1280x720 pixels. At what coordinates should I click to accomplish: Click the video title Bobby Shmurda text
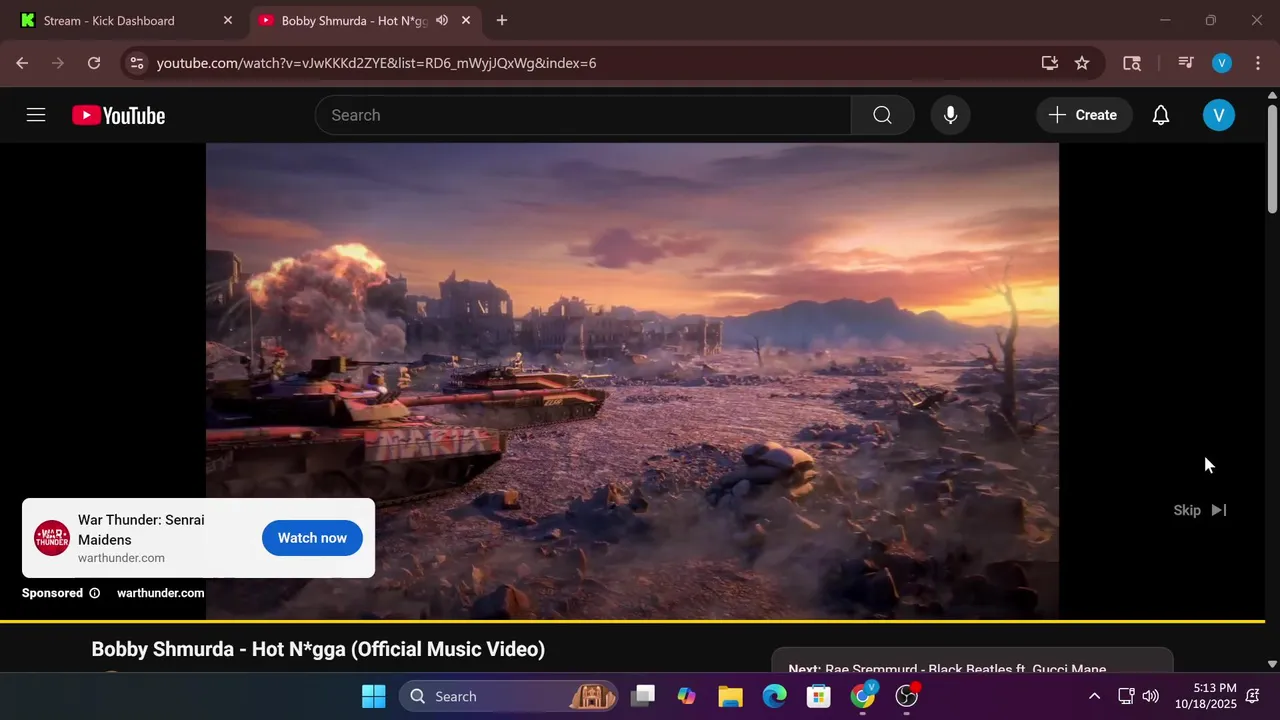[318, 649]
